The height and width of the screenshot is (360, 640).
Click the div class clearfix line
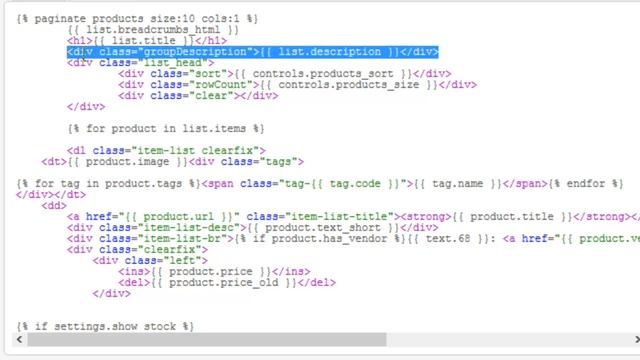coord(138,250)
